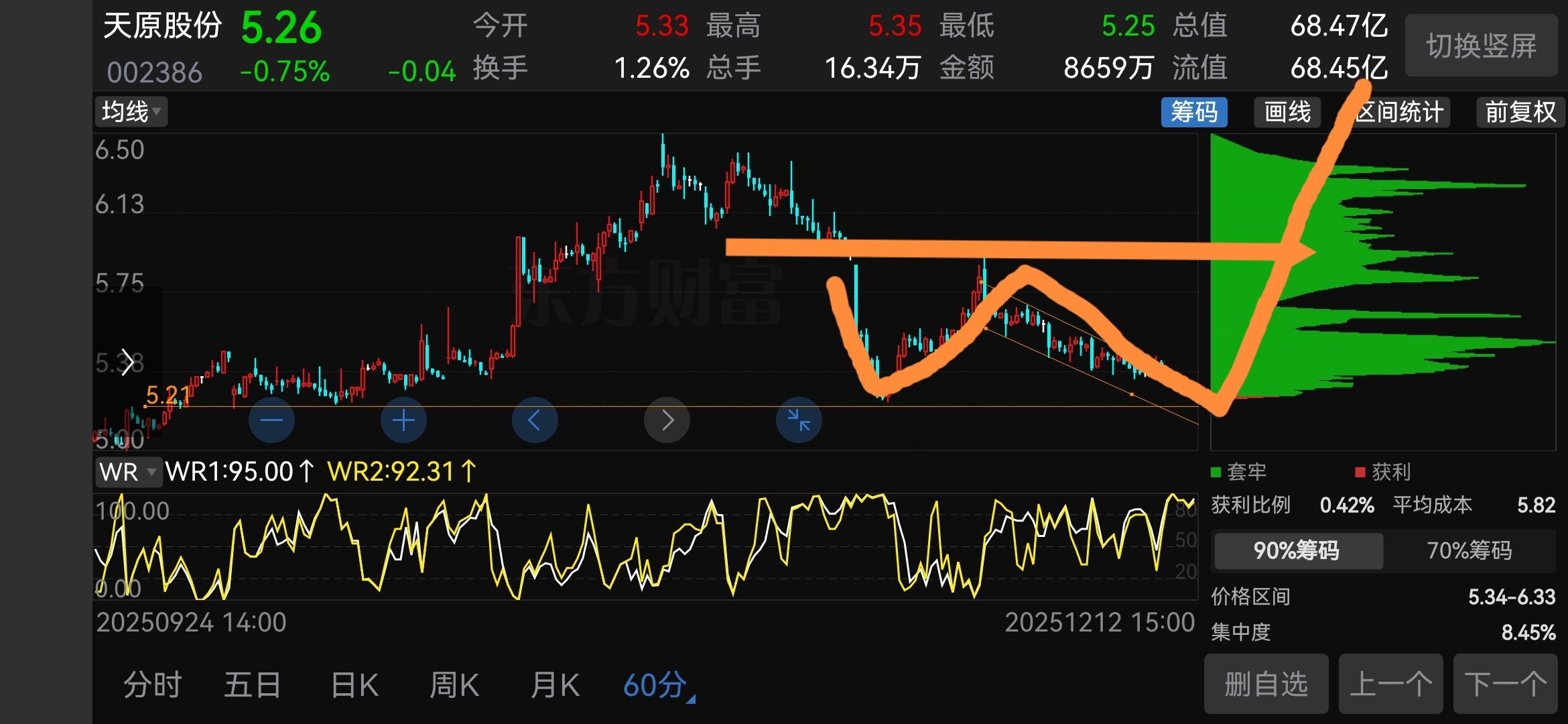The width and height of the screenshot is (1568, 724).
Task: Click the zoom out minus icon
Action: click(x=271, y=420)
